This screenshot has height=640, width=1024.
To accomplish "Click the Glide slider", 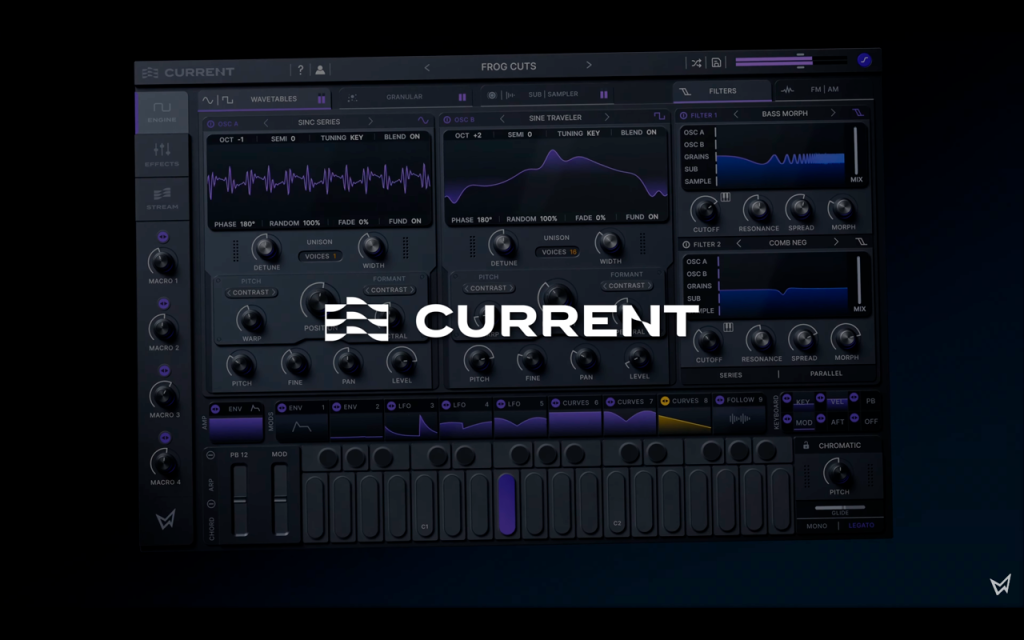I will click(x=840, y=507).
